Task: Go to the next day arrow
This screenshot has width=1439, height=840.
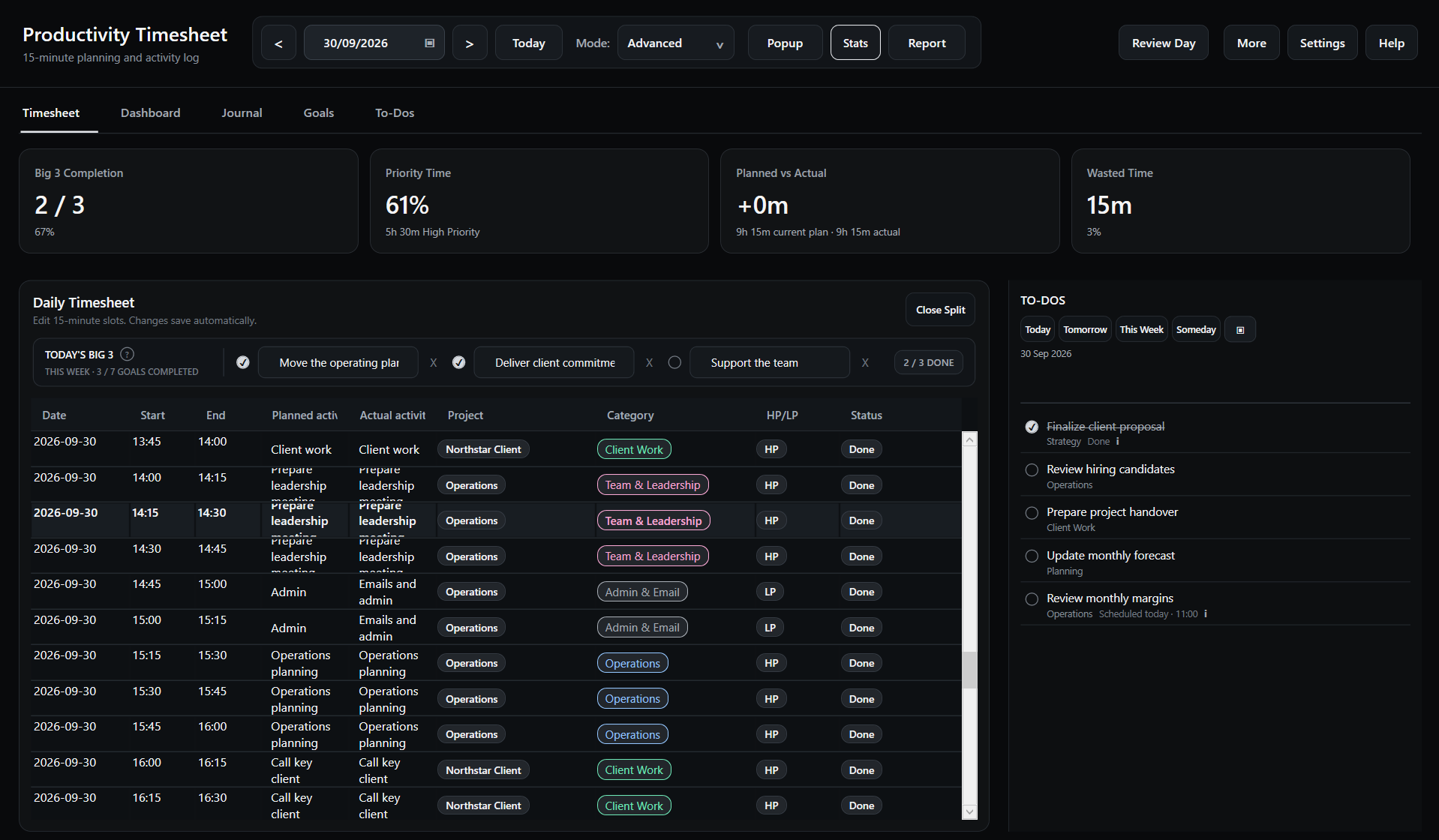Action: (470, 43)
